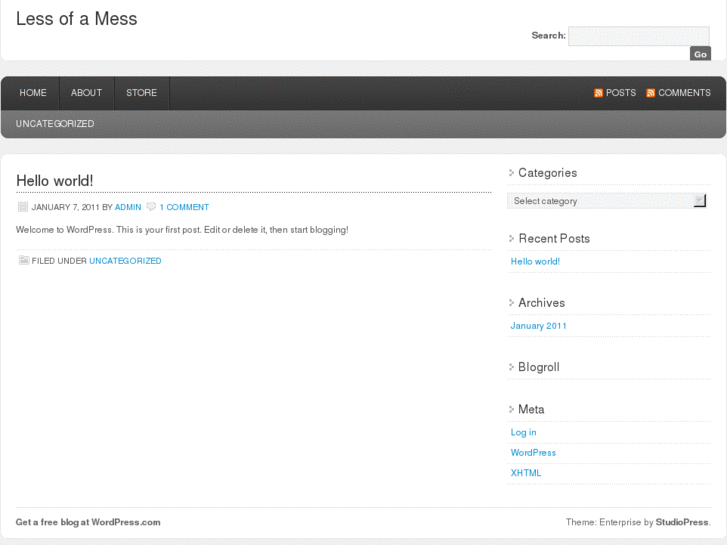Click the calendar icon beside January 7, 2011
Viewport: 727px width, 545px height.
[x=22, y=207]
